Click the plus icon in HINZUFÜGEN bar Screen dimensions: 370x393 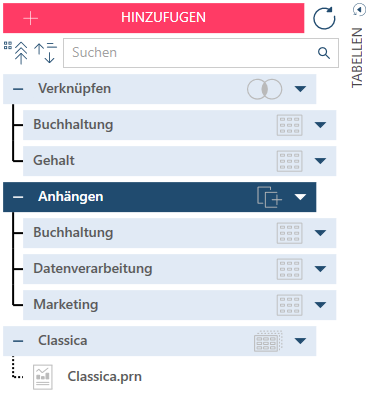click(31, 18)
